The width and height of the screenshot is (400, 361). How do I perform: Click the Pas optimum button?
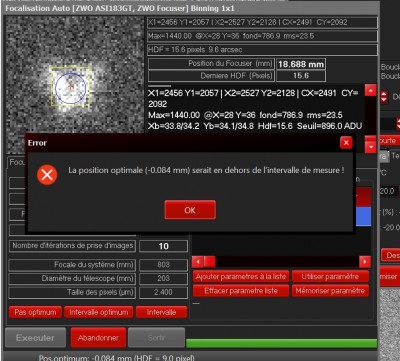35,312
